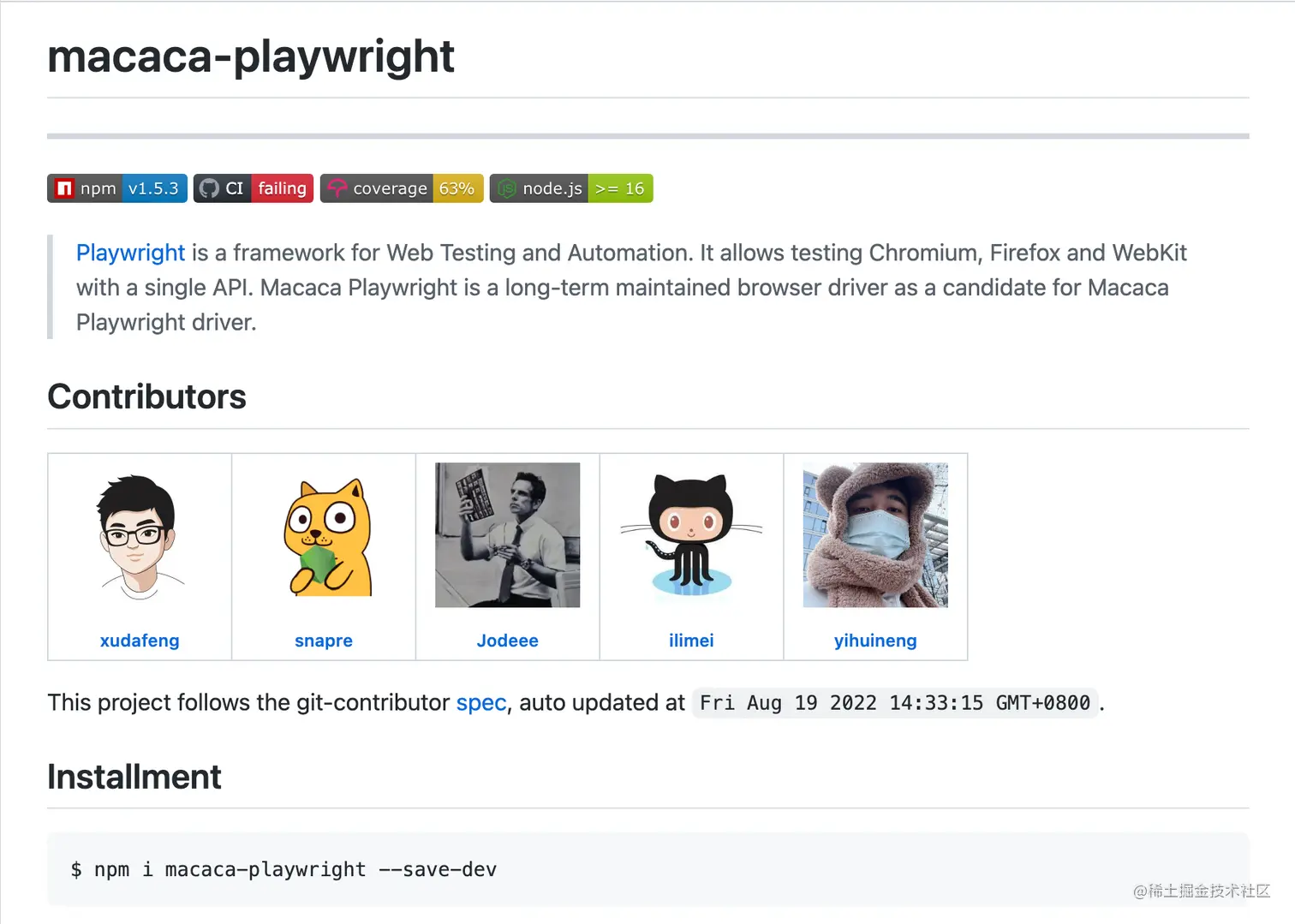Open the Playwright framework link
Image resolution: width=1295 pixels, height=924 pixels.
[x=130, y=253]
